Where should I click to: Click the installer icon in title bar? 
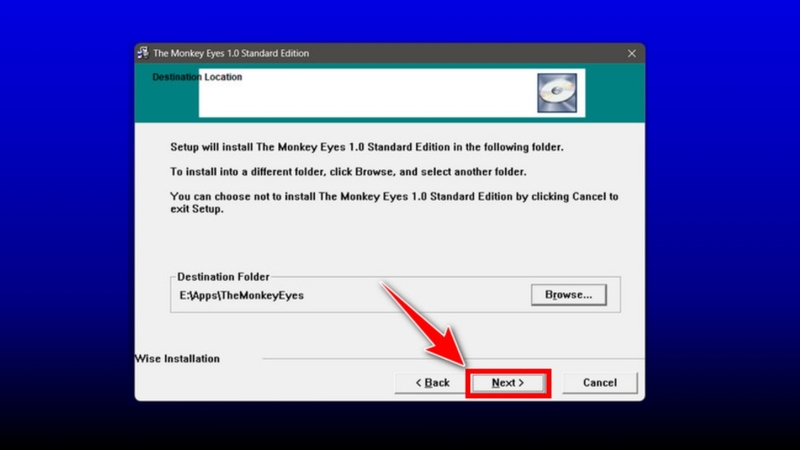point(143,53)
